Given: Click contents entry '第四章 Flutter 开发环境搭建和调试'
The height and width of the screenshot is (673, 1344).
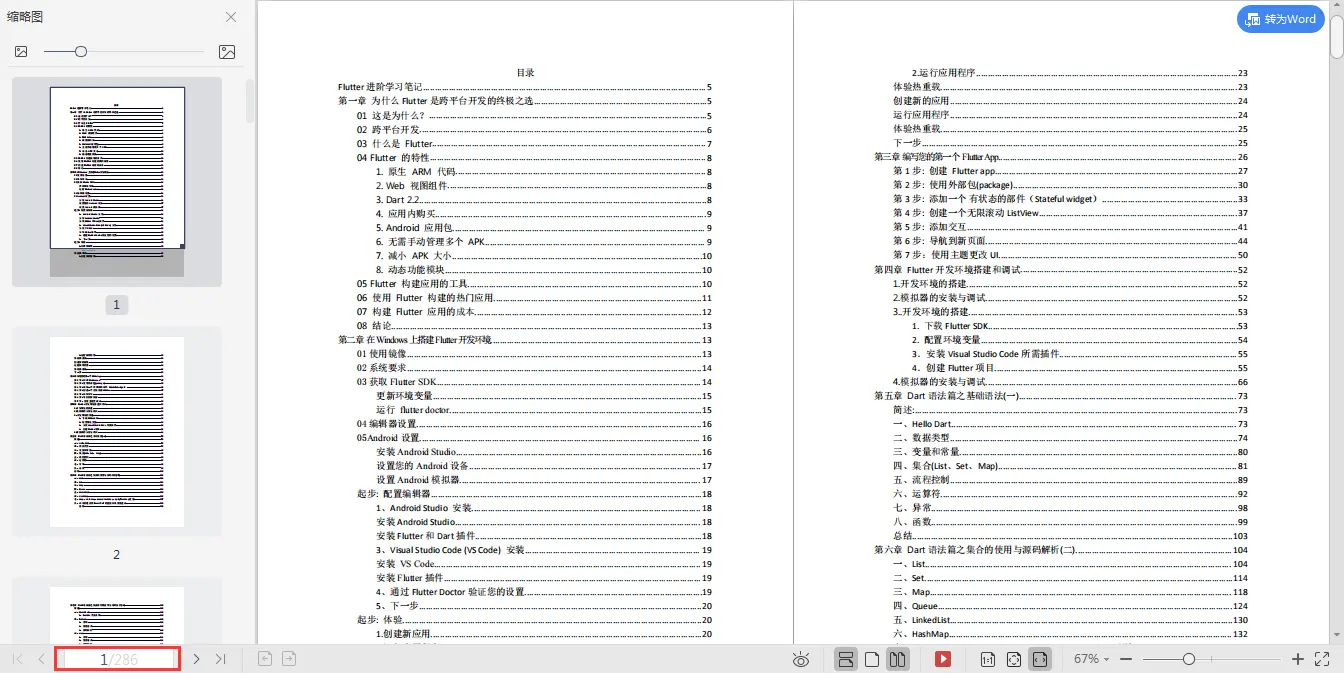Looking at the screenshot, I should coord(1061,269).
